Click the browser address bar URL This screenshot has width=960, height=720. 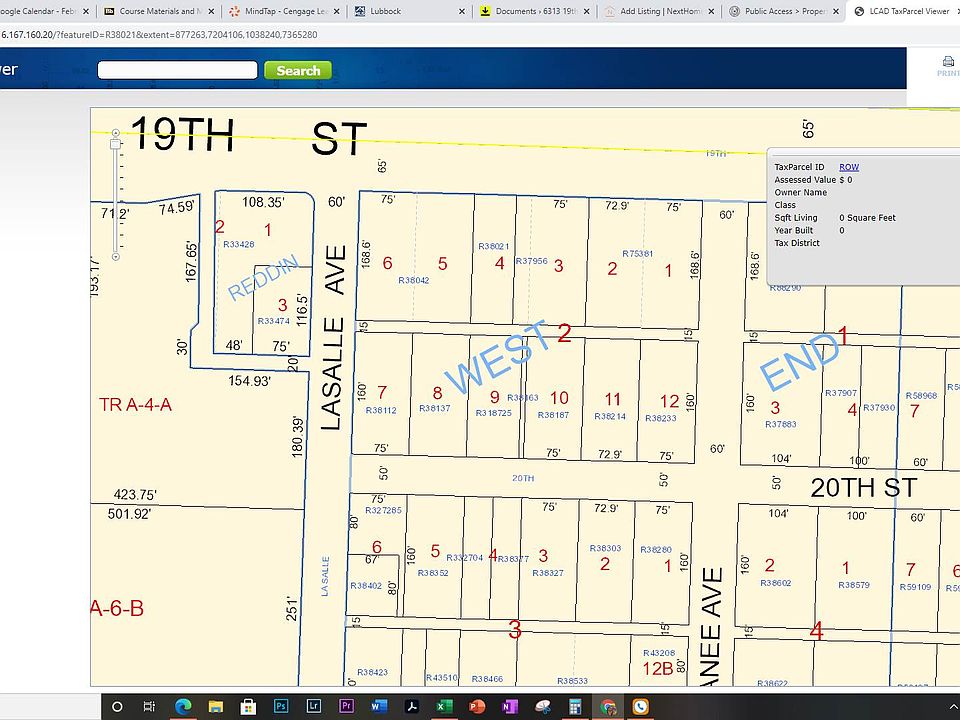pyautogui.click(x=159, y=35)
